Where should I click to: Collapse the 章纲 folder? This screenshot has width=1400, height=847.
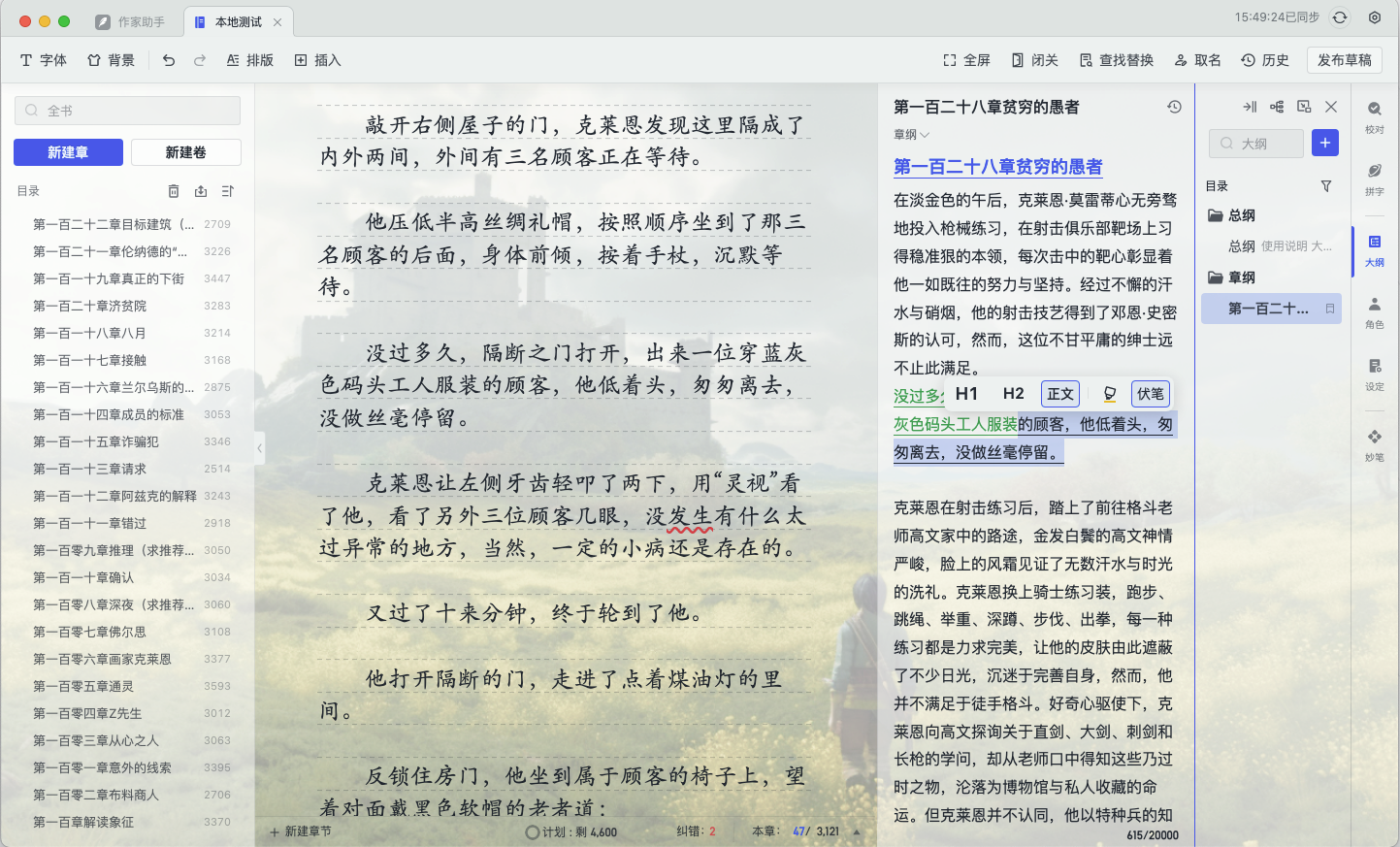pyautogui.click(x=1232, y=277)
